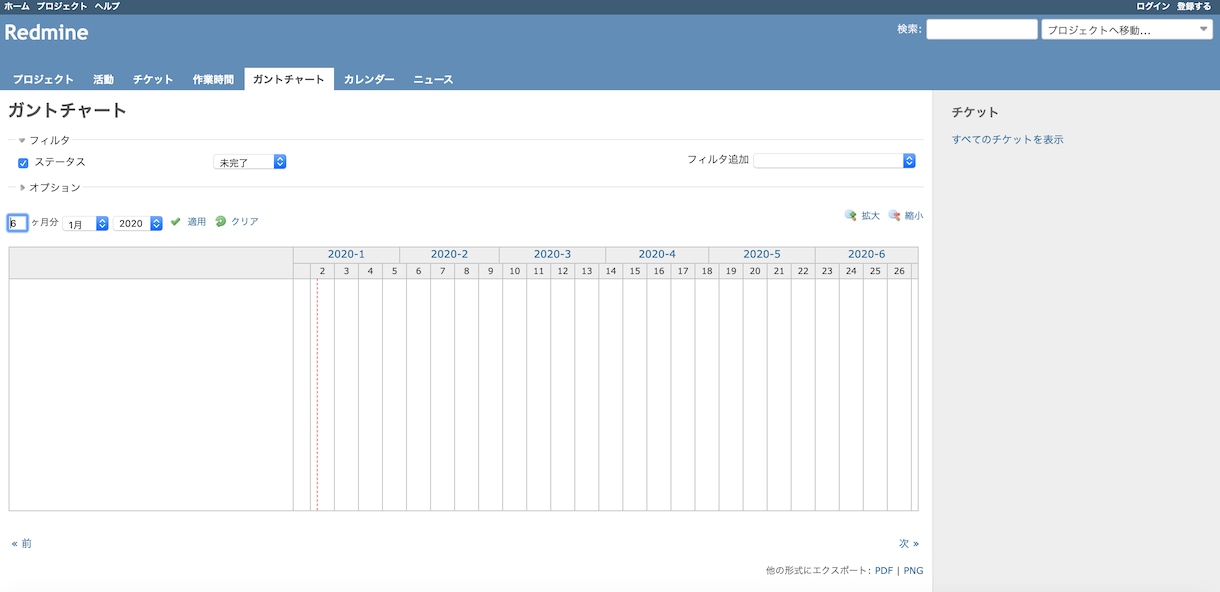This screenshot has height=592, width=1220.
Task: Click the 2020-3 month header
Action: coord(552,255)
